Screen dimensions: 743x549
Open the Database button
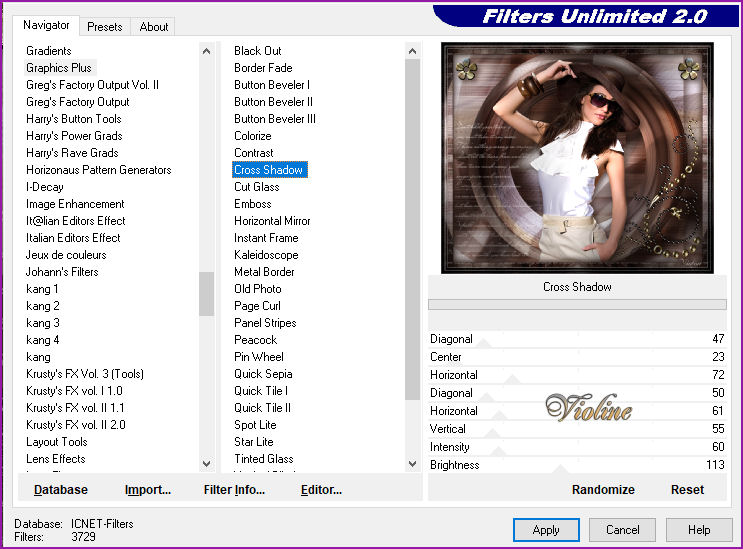61,489
